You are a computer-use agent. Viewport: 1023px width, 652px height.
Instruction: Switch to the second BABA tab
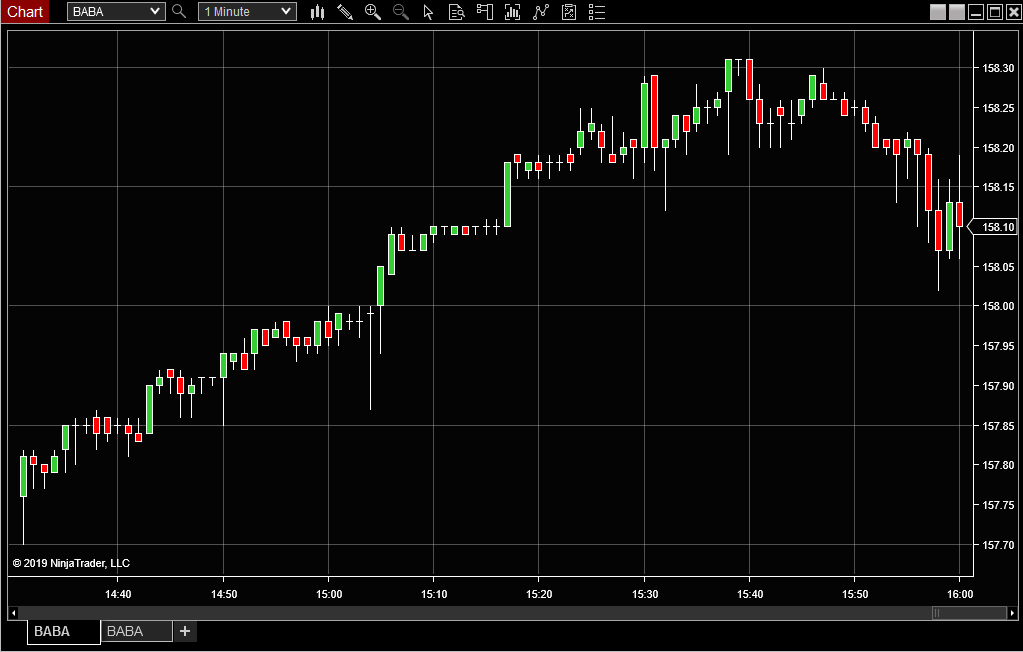[x=137, y=632]
